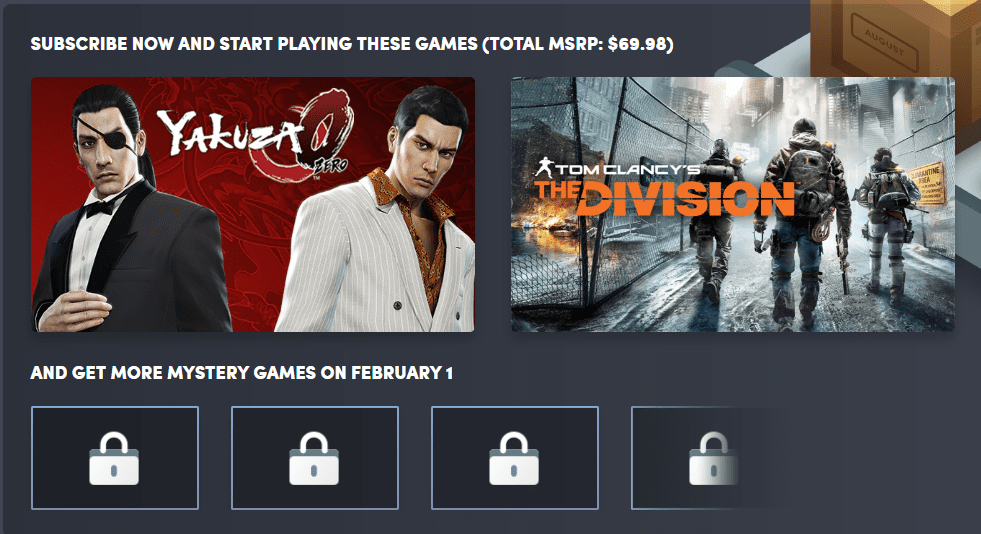Select the first locked mystery game tile
The height and width of the screenshot is (534, 981).
(114, 458)
